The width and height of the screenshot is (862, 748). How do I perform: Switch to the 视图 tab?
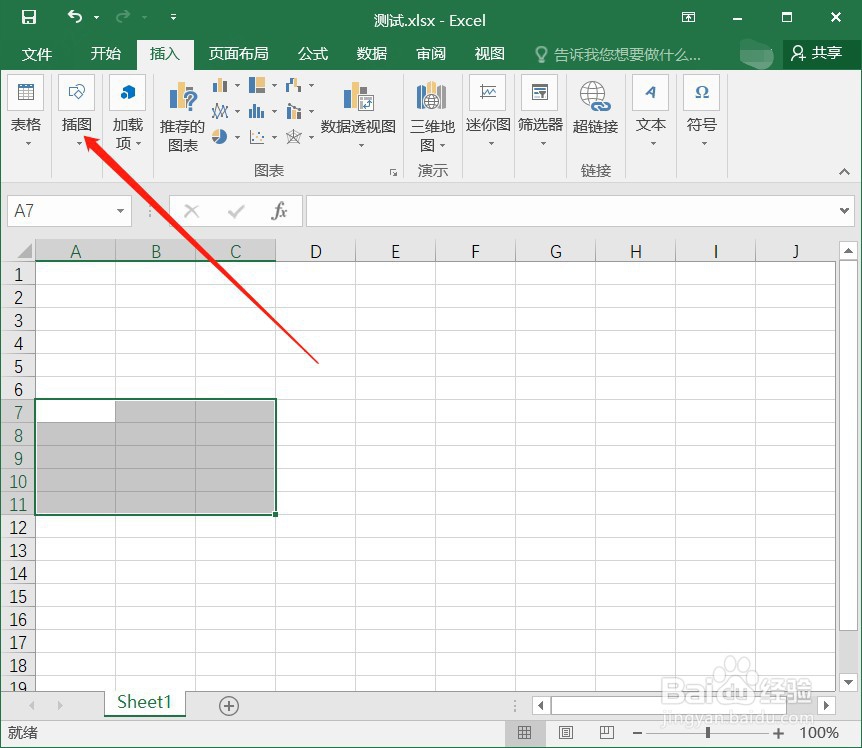point(490,54)
